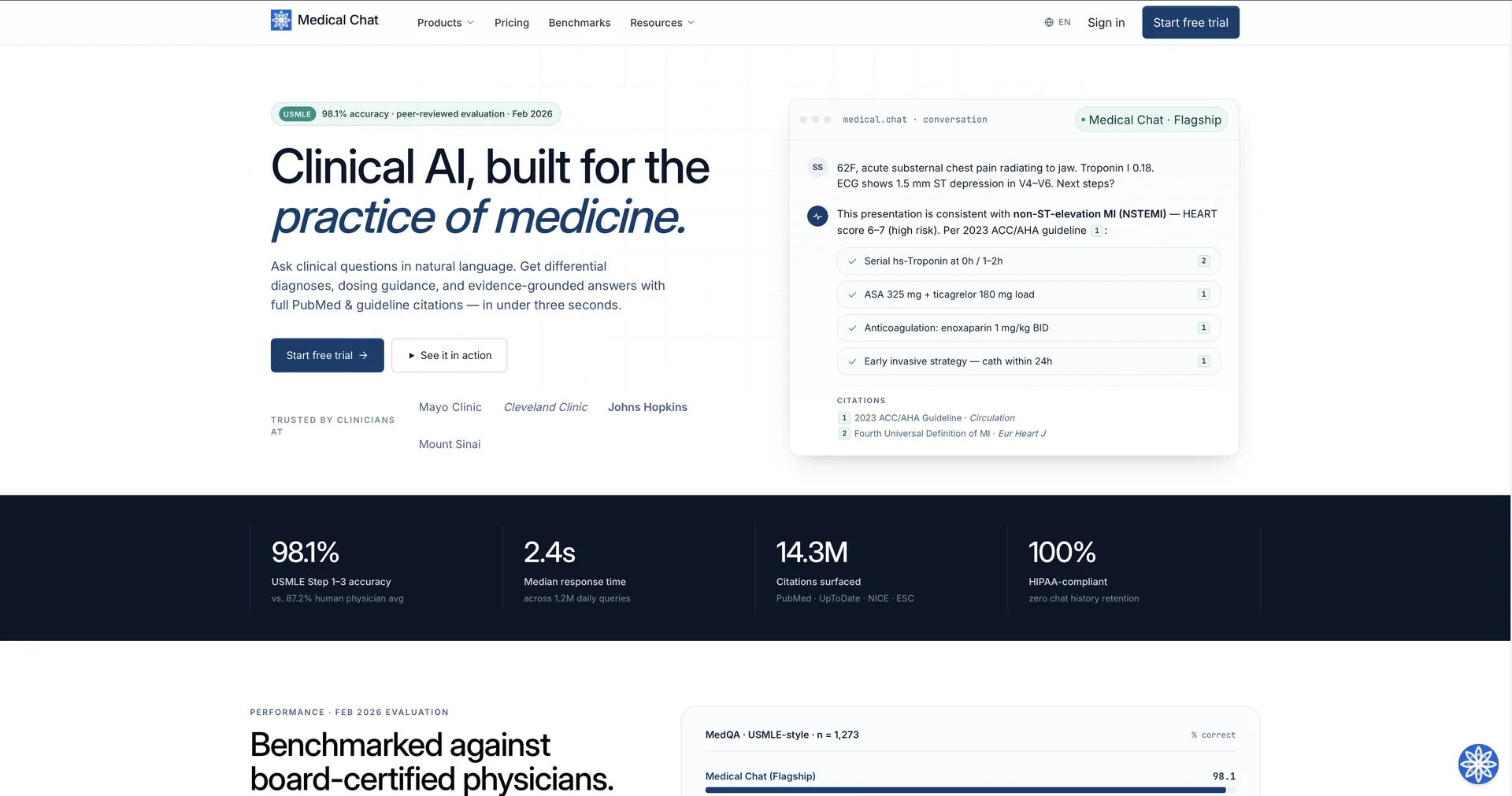Click 'medical.chat · conversation' window title
The width and height of the screenshot is (1512, 796).
pyautogui.click(x=915, y=120)
